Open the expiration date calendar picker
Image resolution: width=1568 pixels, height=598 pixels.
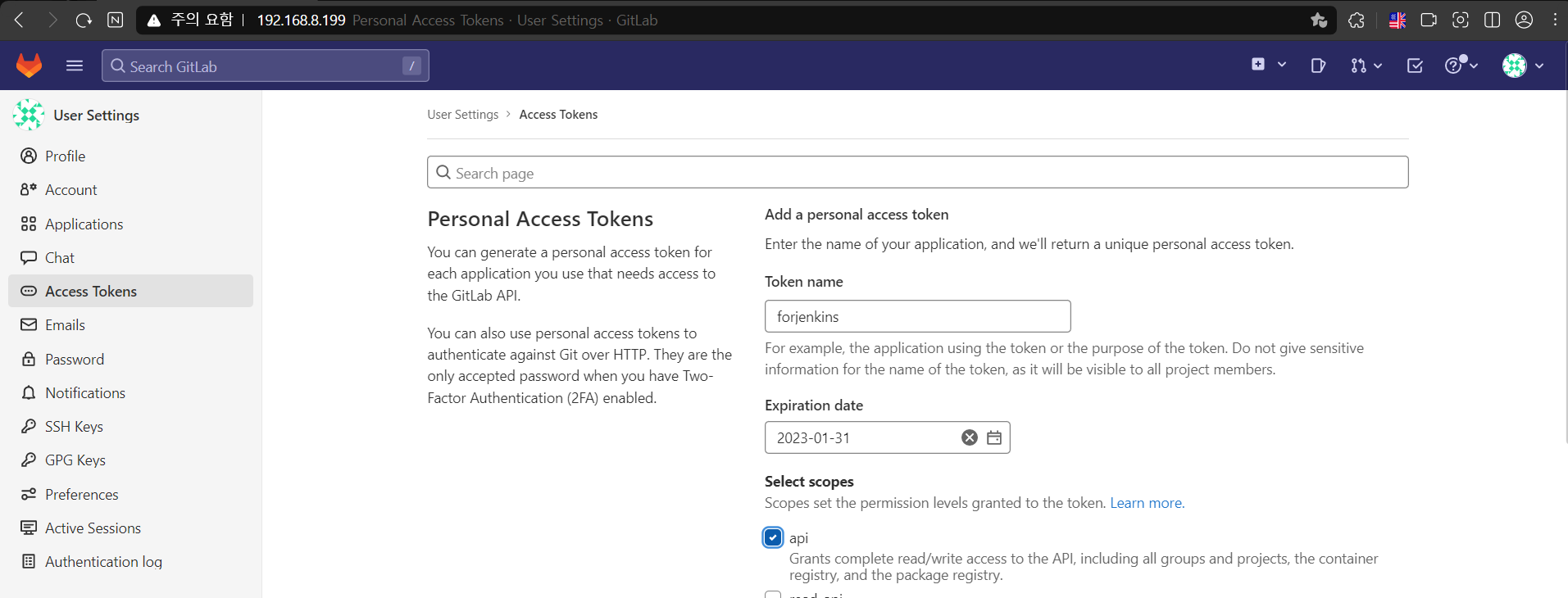coord(994,437)
